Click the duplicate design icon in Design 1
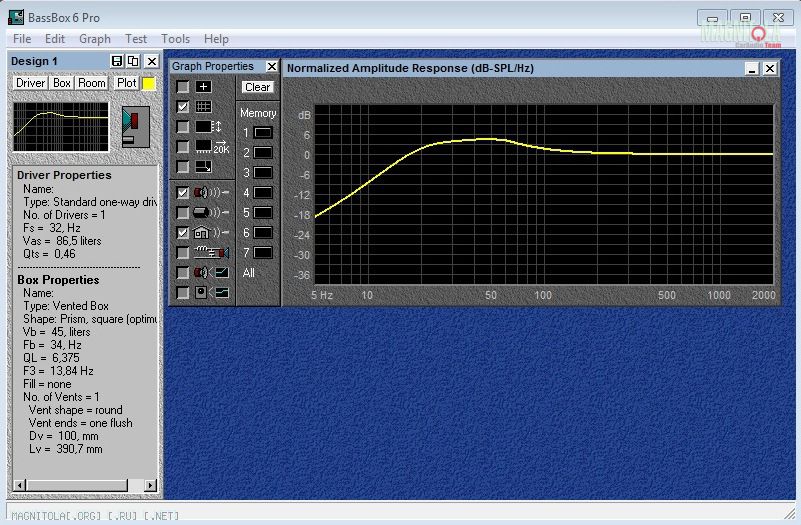 133,61
